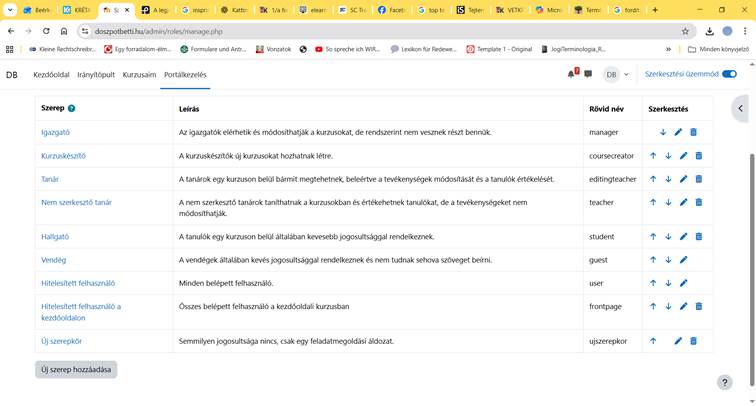Open the help question mark button

click(724, 382)
